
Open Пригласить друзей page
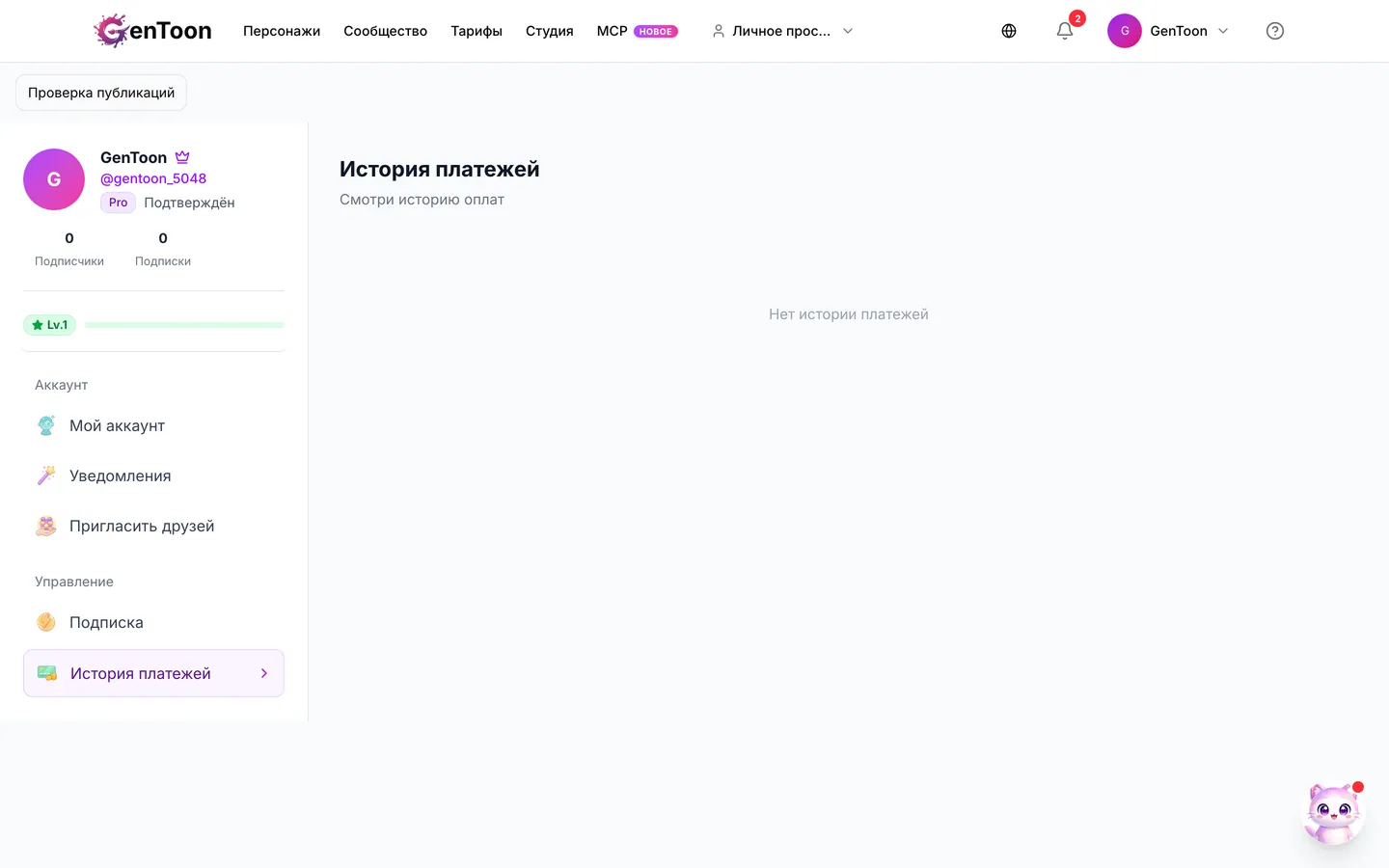tap(153, 526)
